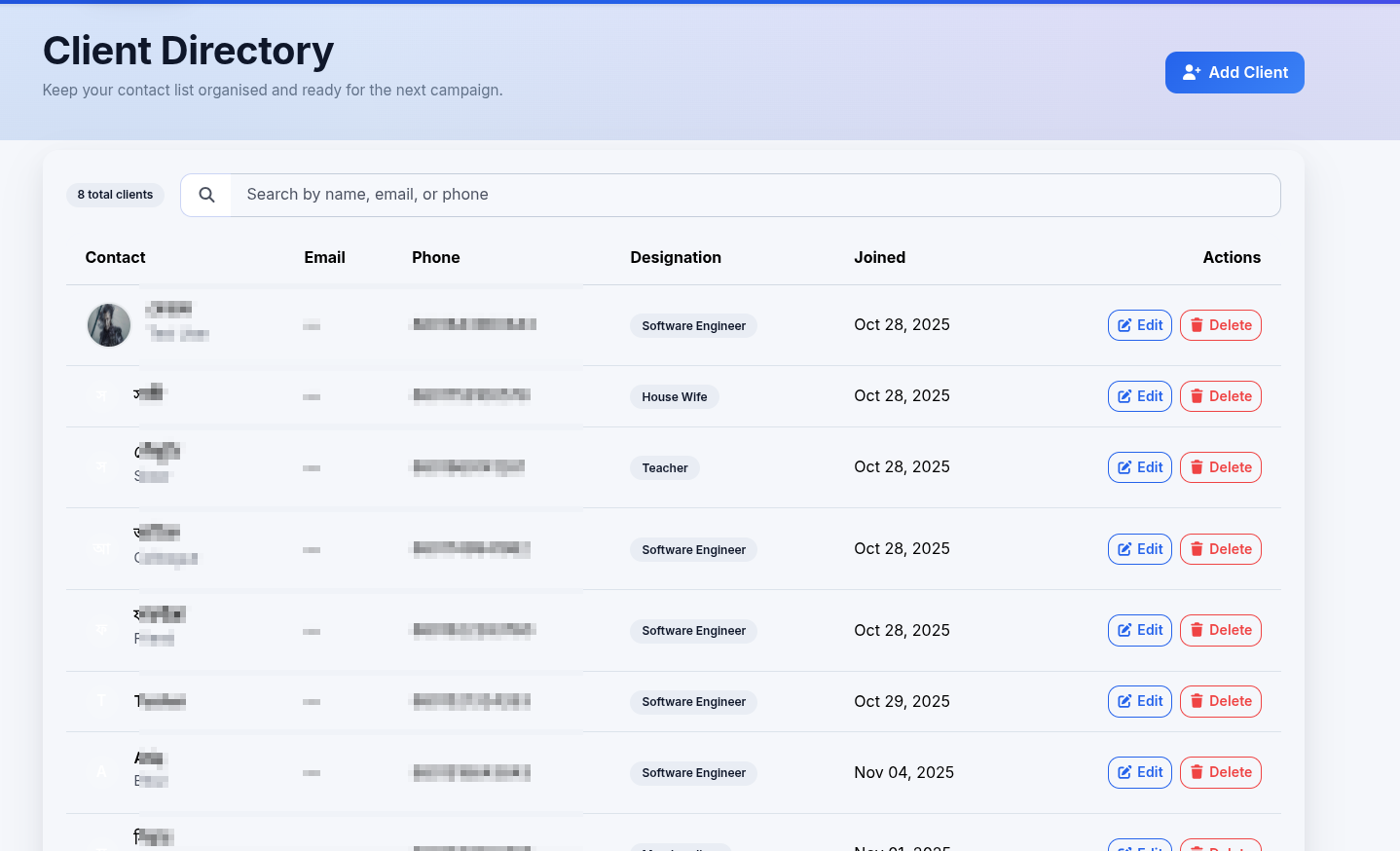The width and height of the screenshot is (1400, 851).
Task: Click the 8 total clients badge
Action: click(x=115, y=195)
